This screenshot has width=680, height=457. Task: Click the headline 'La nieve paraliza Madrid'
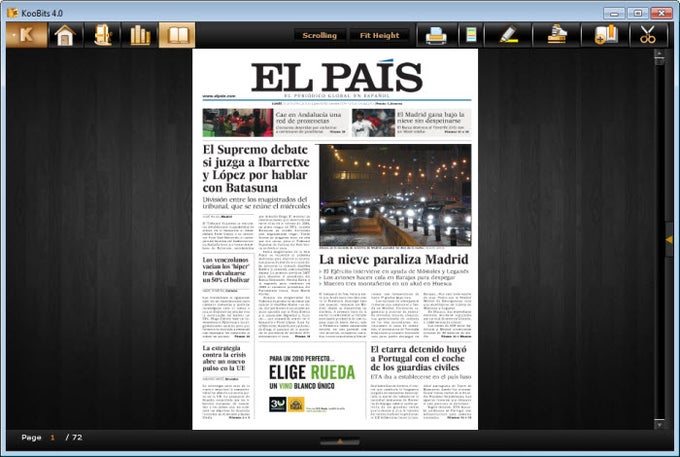point(394,259)
